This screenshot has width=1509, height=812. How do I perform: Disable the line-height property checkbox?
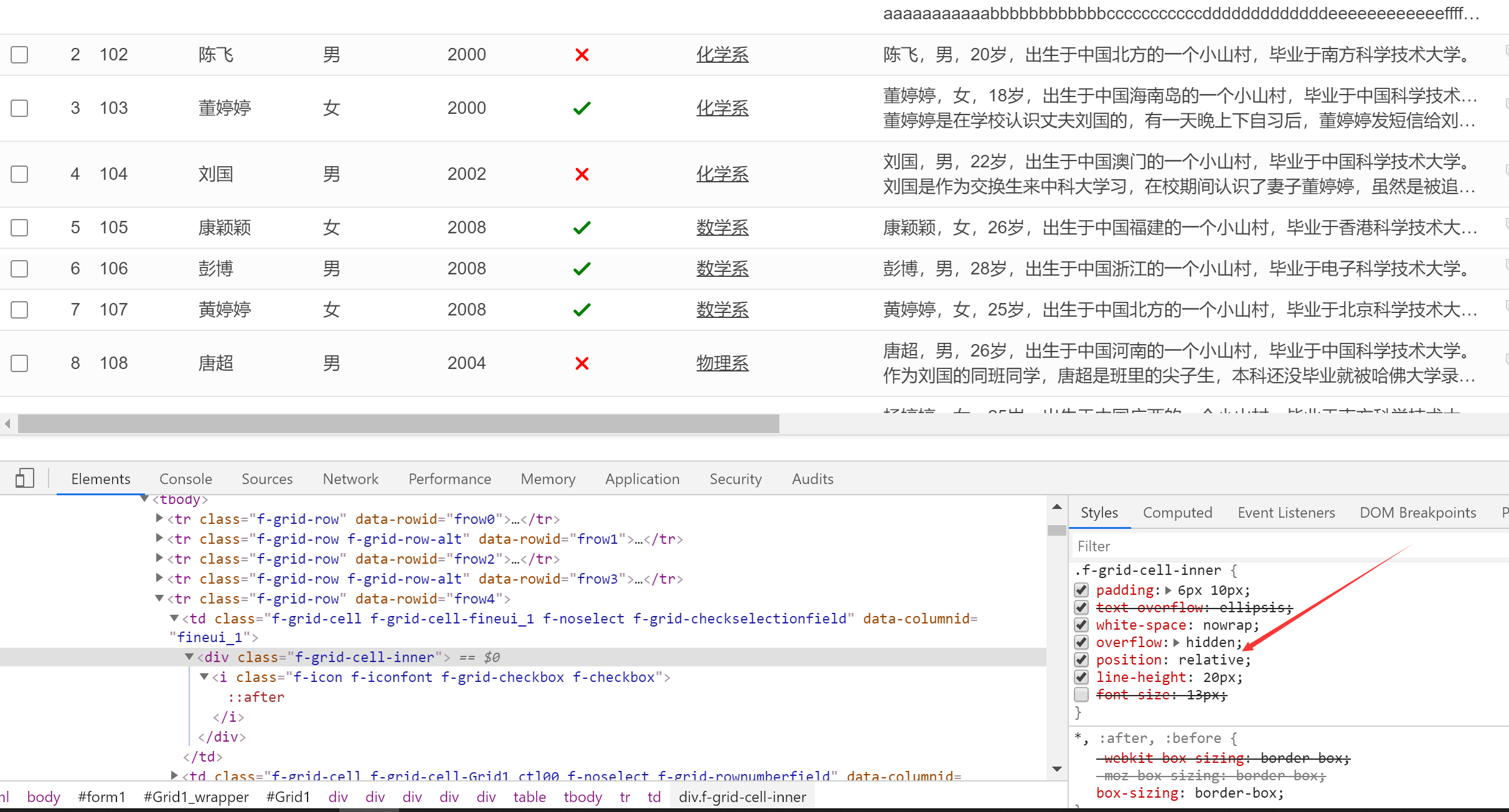1081,677
